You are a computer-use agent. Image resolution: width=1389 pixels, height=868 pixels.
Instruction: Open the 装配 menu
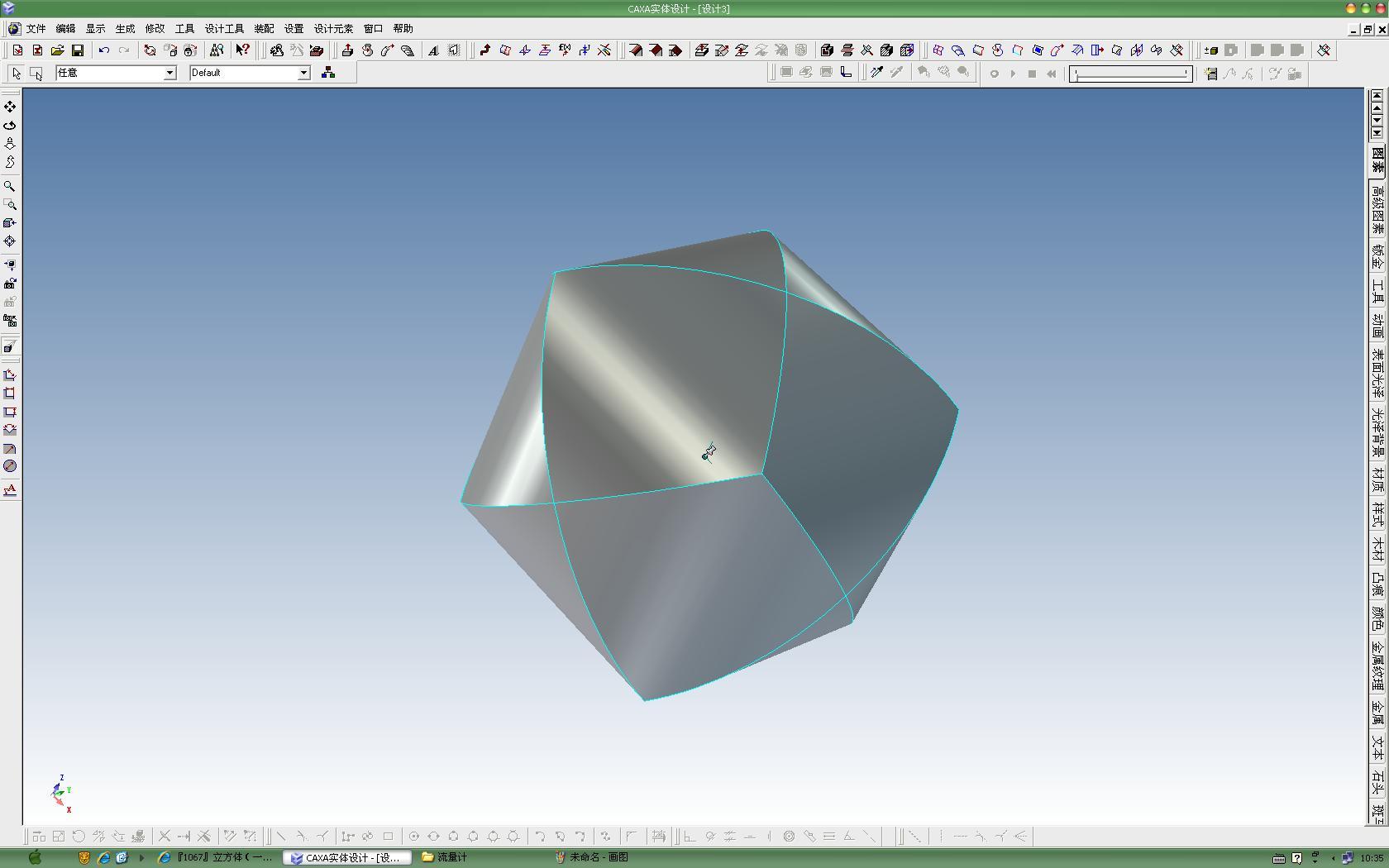(264, 29)
